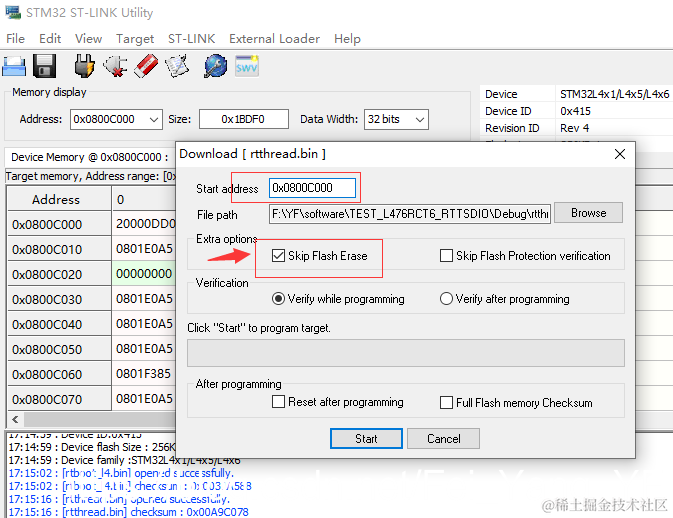Open the View menu
The image size is (673, 518).
[88, 39]
